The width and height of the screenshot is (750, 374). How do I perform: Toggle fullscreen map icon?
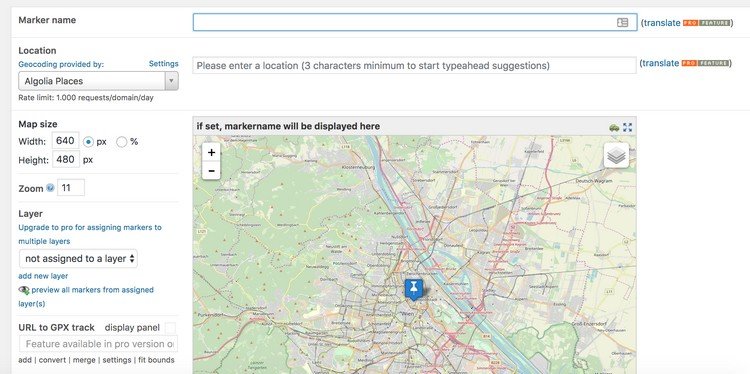tap(628, 127)
